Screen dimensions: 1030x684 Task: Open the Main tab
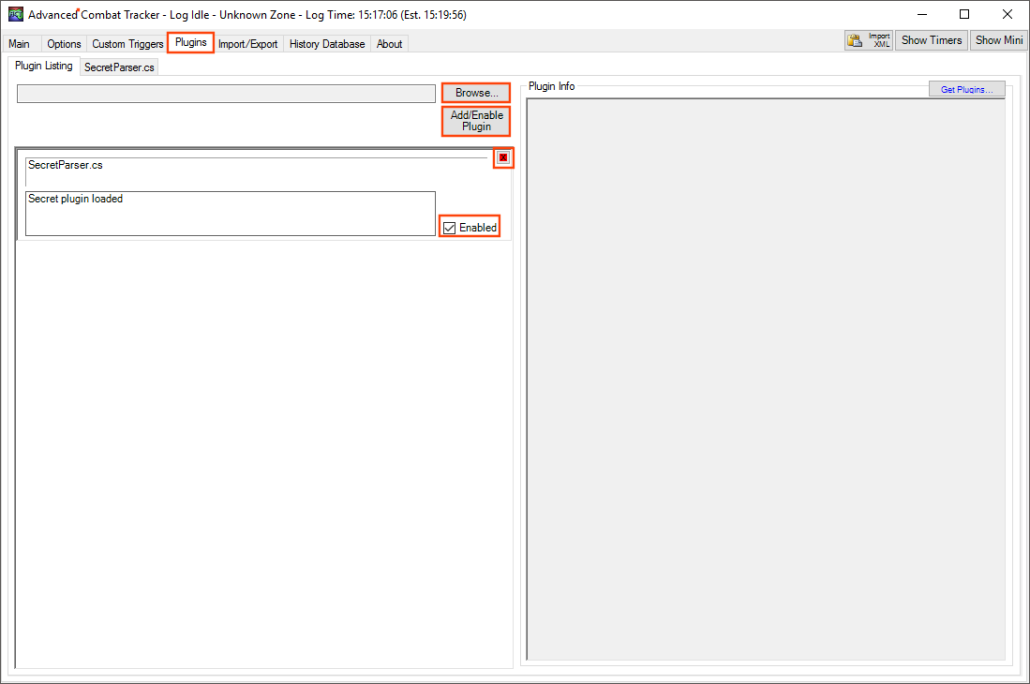coord(19,44)
